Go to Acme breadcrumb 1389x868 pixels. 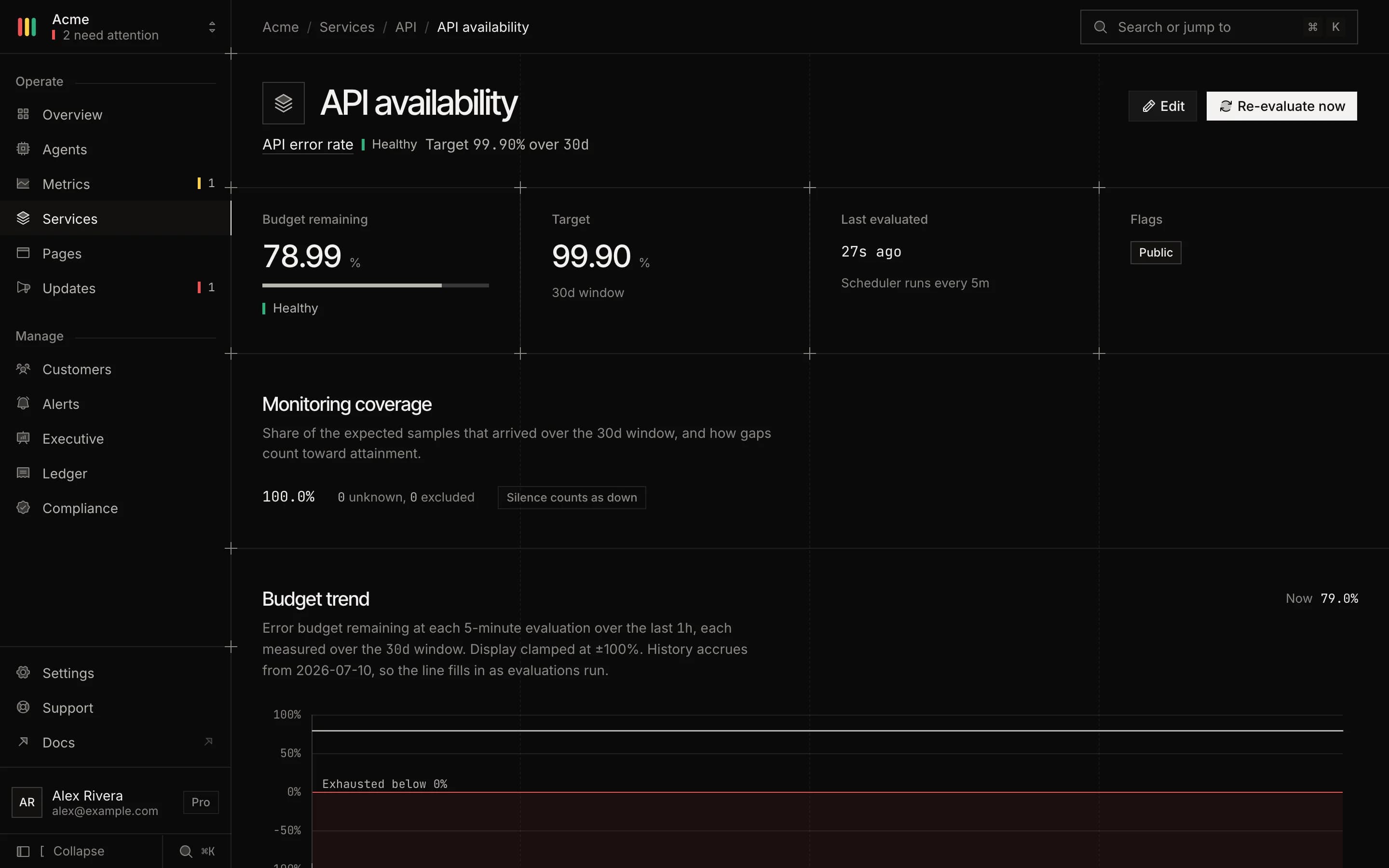point(281,27)
